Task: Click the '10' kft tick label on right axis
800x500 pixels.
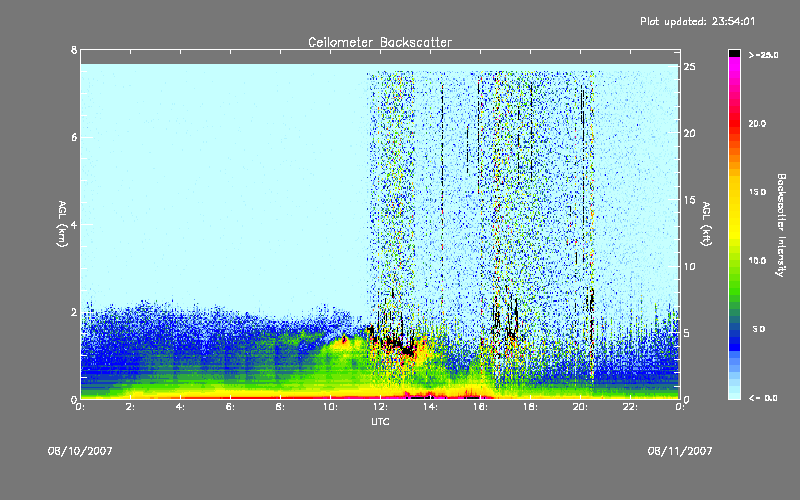Action: [690, 266]
